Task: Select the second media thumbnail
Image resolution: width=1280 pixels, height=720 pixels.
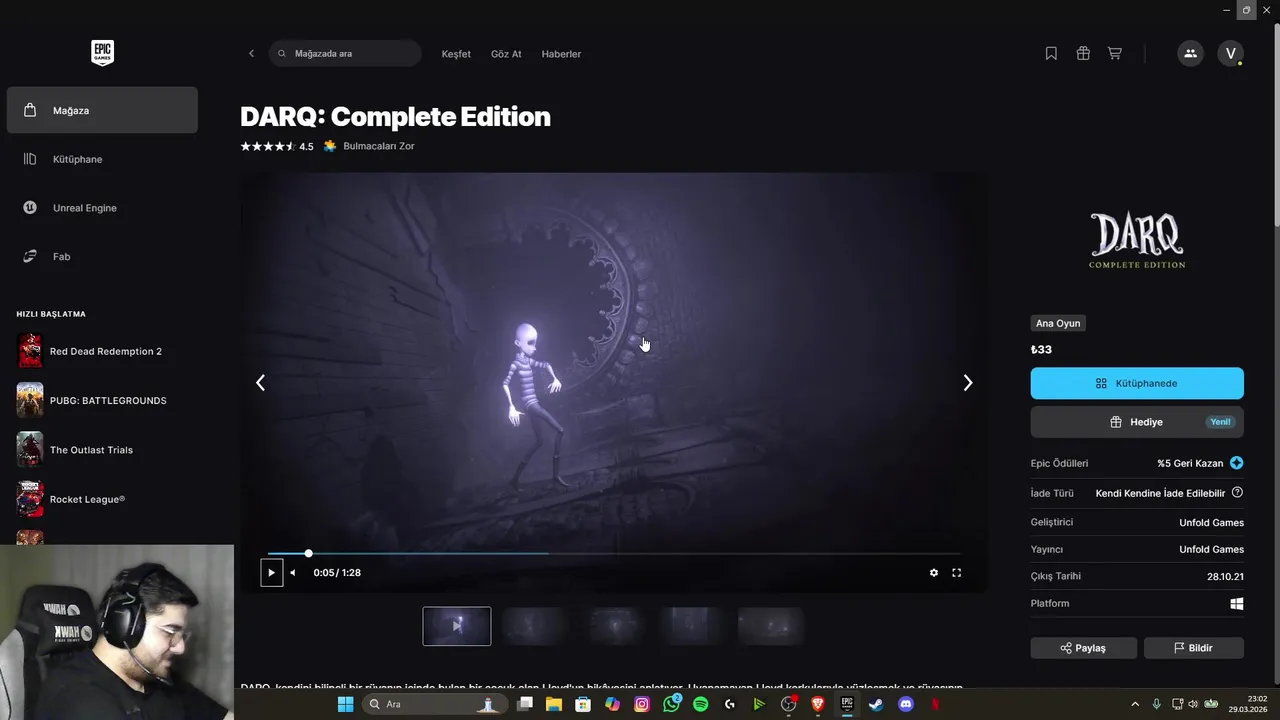Action: coord(535,626)
